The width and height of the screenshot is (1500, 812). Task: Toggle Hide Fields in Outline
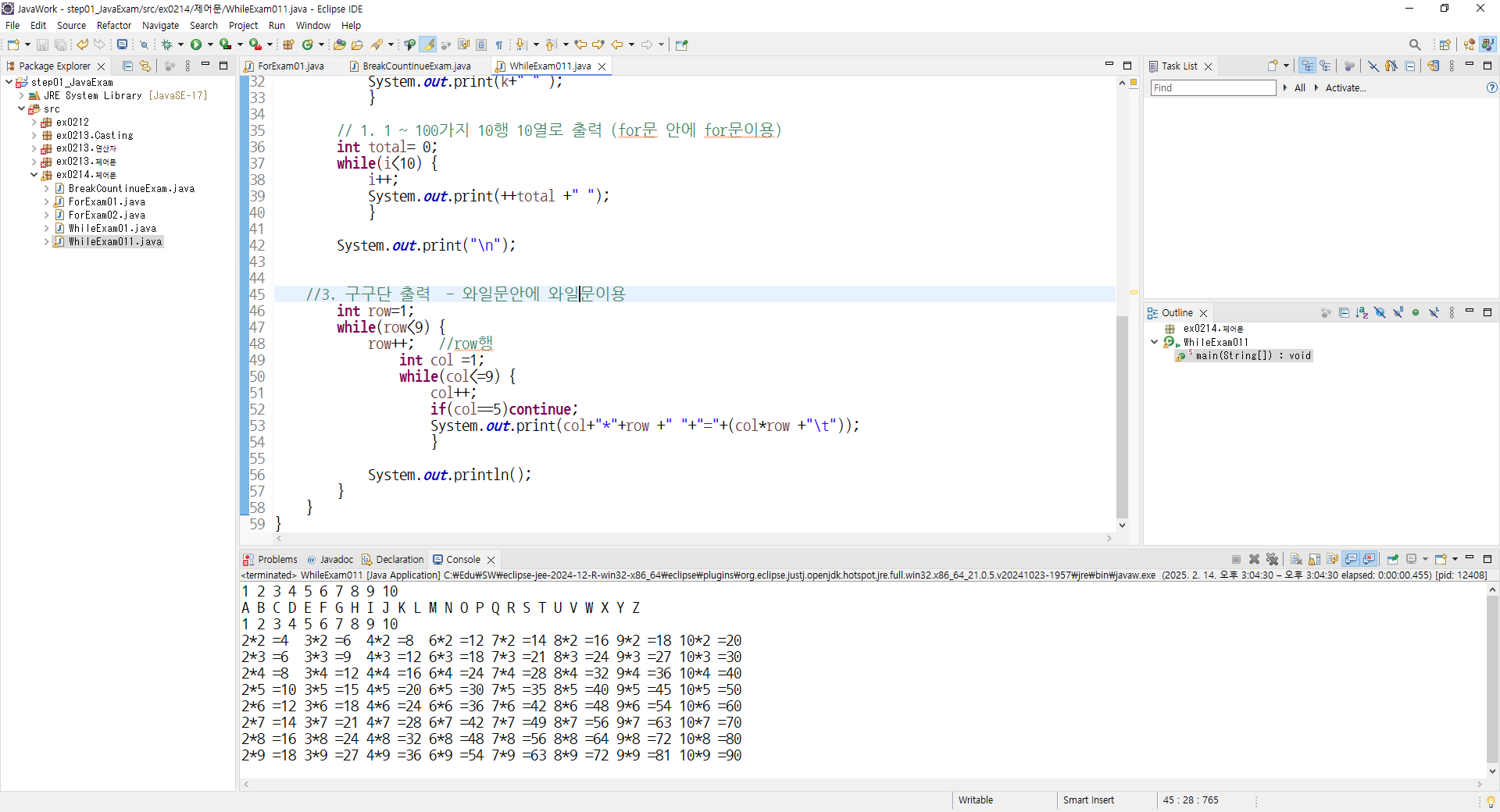pyautogui.click(x=1380, y=313)
